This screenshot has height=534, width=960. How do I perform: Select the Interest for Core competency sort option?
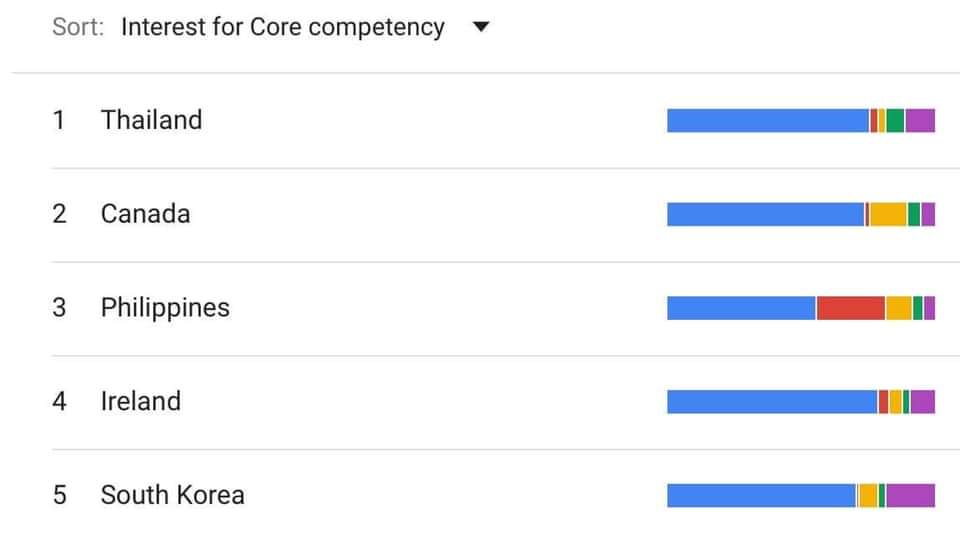point(283,27)
